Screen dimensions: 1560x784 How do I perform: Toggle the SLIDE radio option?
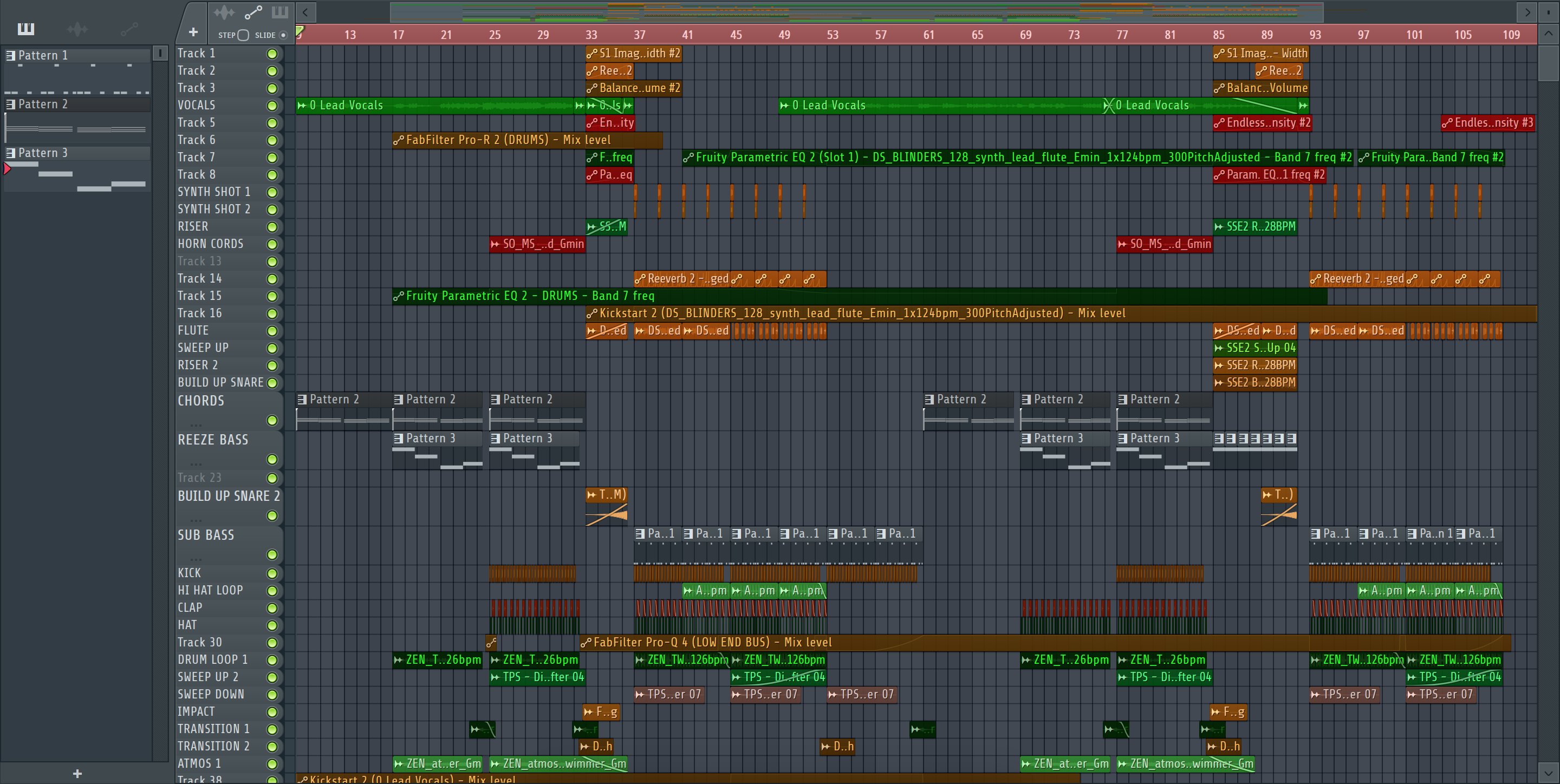283,35
